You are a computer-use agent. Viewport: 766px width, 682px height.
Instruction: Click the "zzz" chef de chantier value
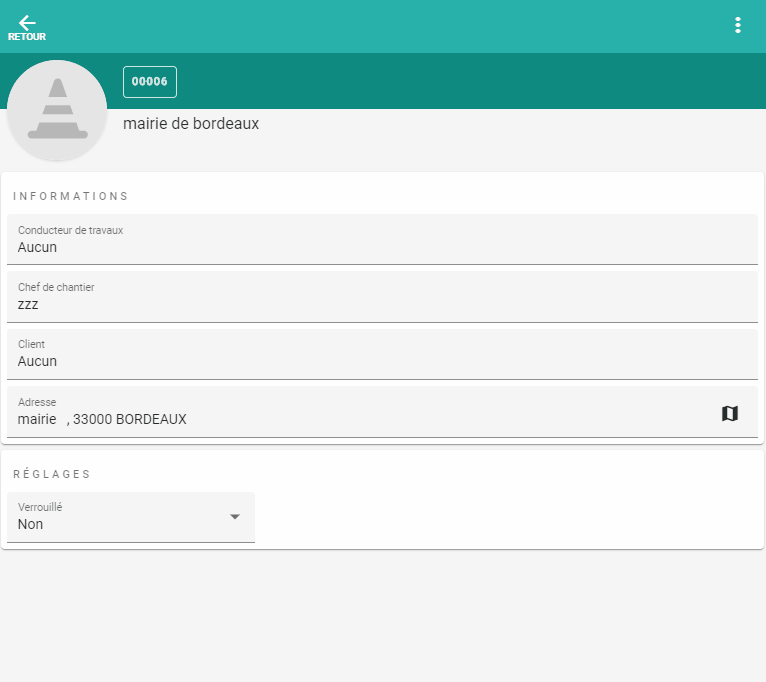click(28, 304)
